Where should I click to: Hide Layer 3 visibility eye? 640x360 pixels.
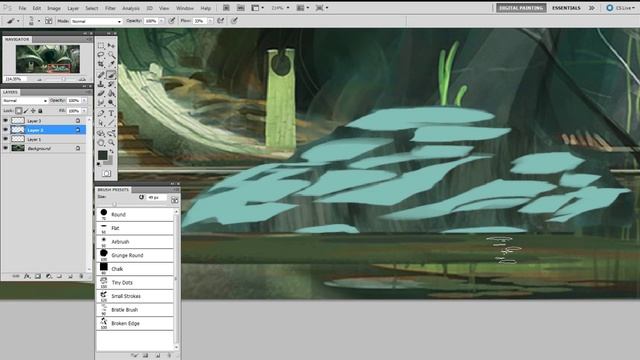5,121
